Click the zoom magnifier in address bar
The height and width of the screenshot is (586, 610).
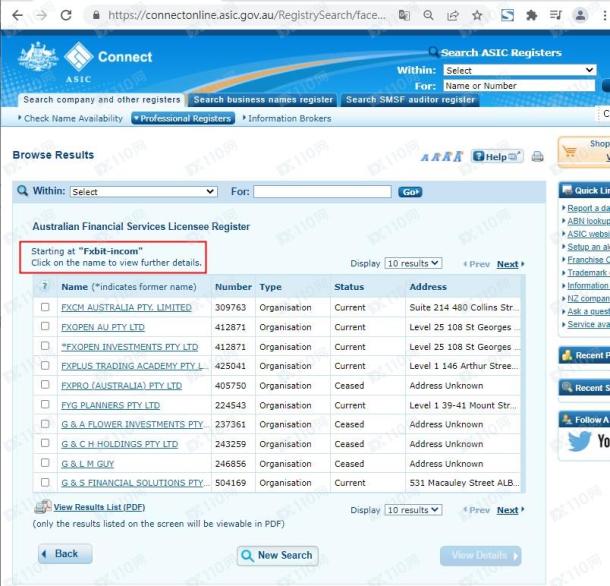[x=428, y=16]
